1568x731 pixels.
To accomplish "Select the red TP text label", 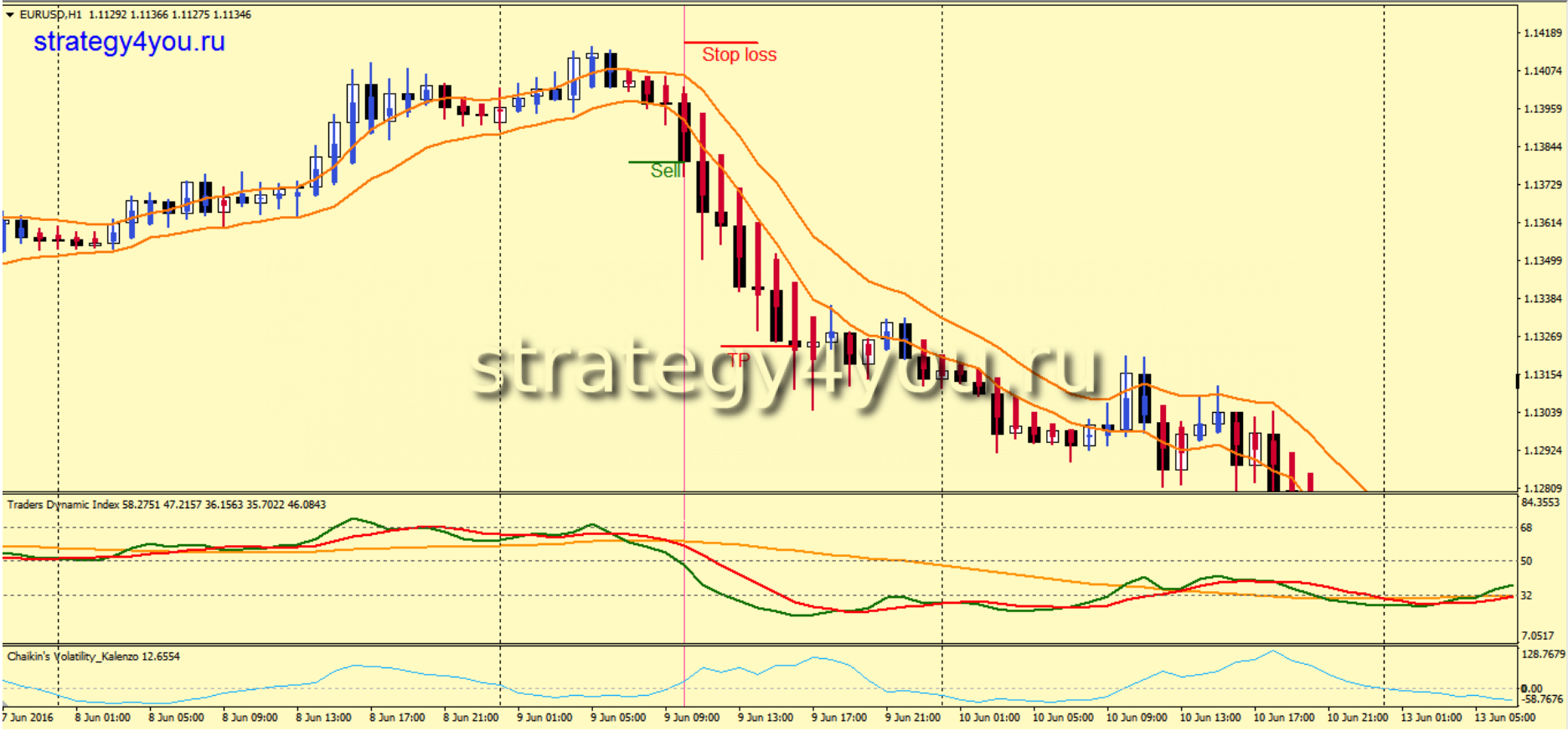I will point(738,360).
